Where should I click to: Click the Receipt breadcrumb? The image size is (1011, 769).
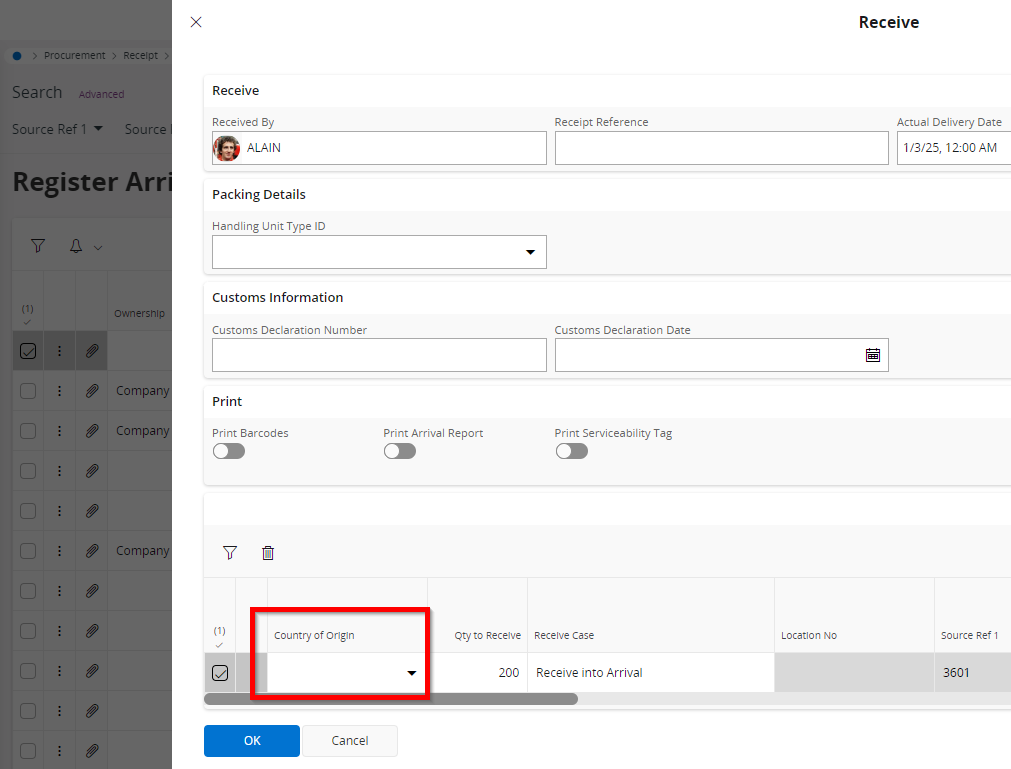141,55
